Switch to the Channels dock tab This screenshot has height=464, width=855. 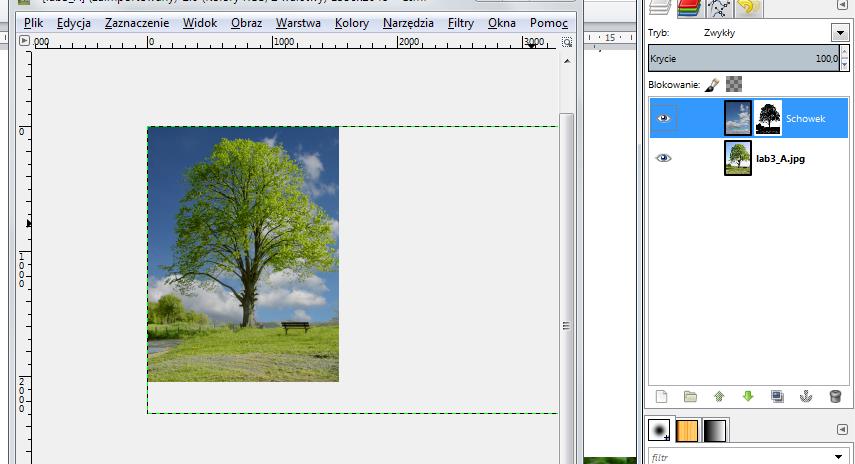pos(690,8)
